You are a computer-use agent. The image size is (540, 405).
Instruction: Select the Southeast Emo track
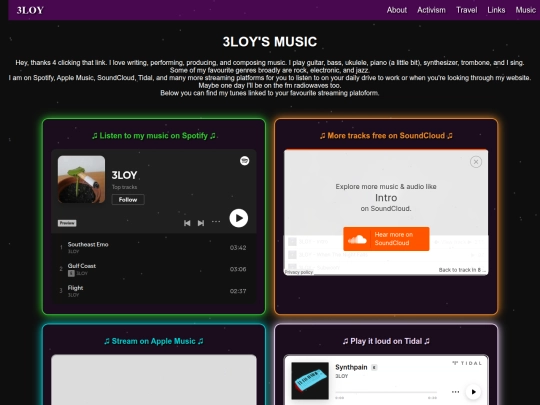click(154, 248)
